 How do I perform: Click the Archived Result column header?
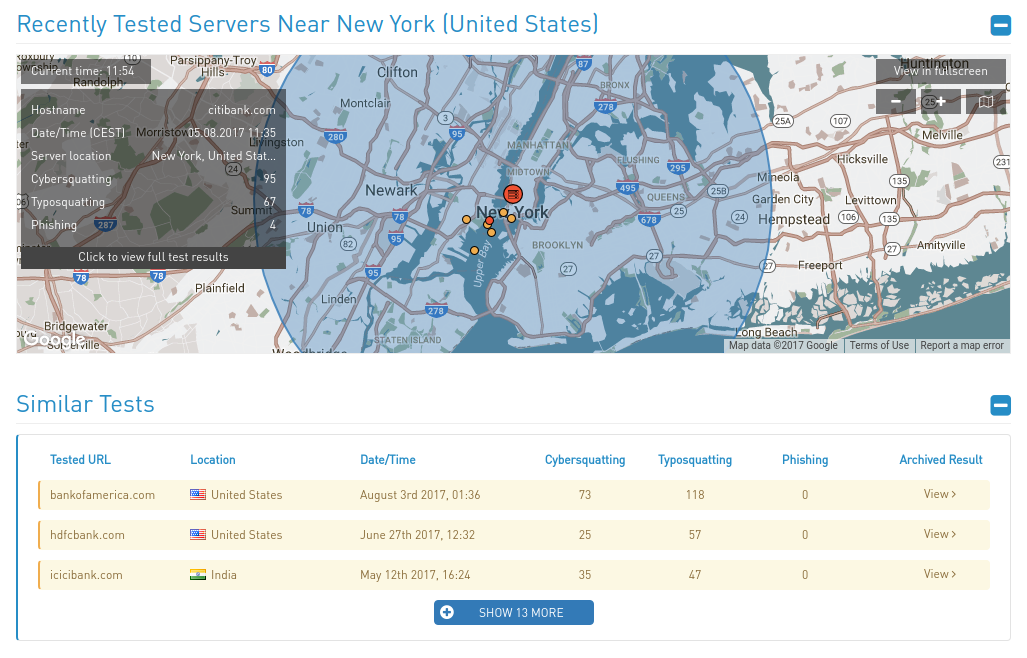pos(941,460)
